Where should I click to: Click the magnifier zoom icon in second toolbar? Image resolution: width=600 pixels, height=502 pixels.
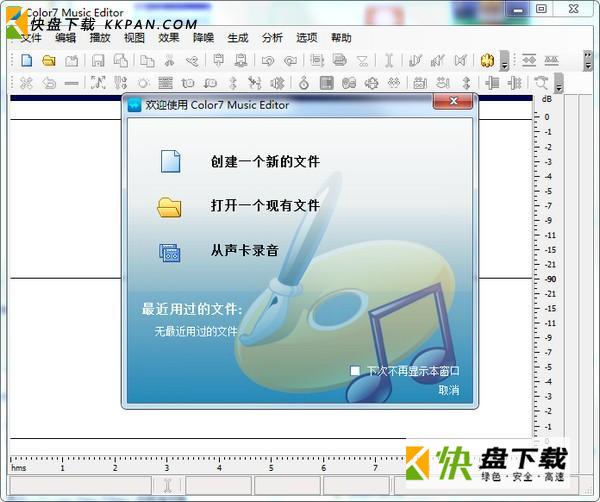(x=541, y=83)
